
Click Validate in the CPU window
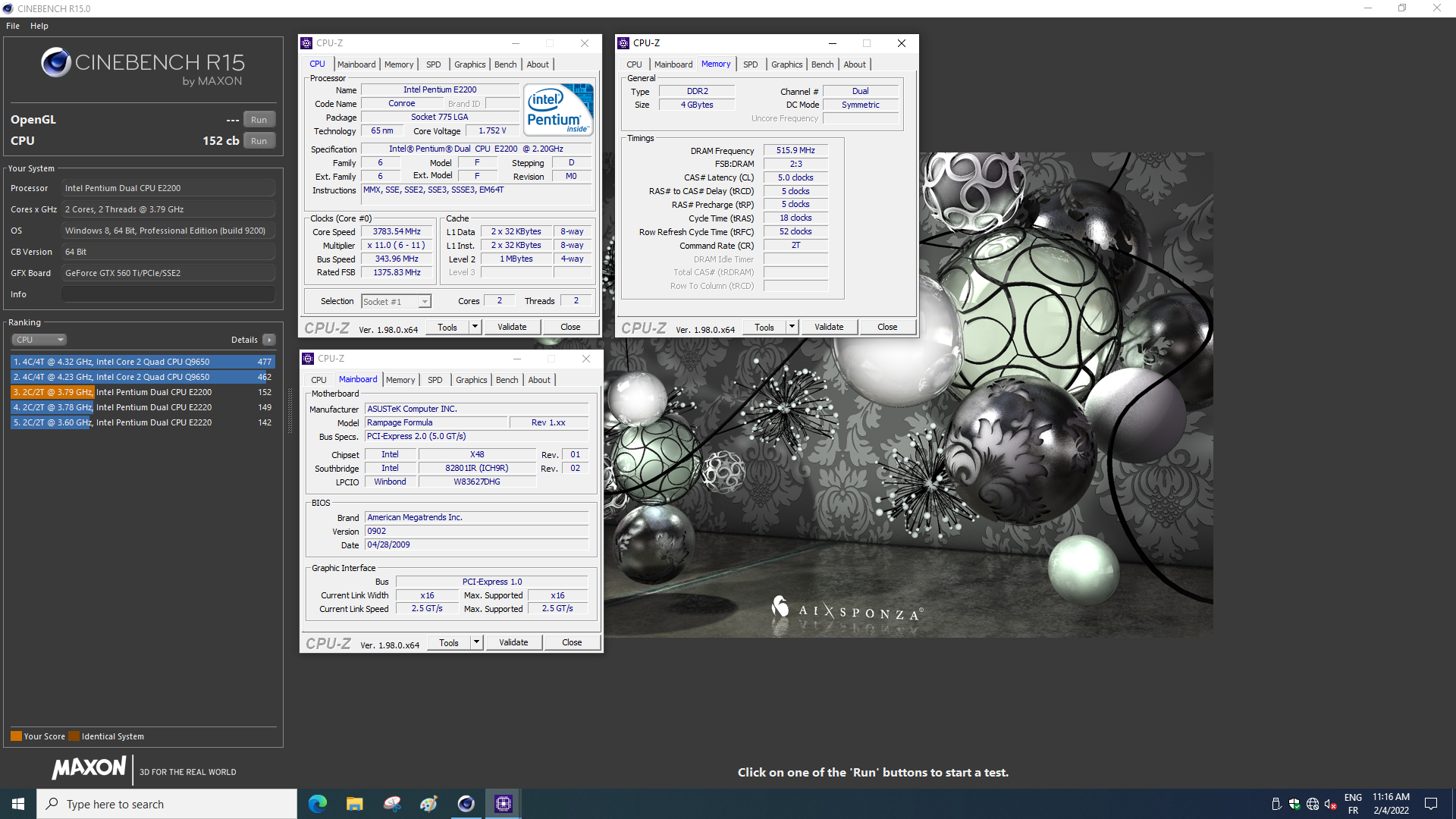[512, 327]
